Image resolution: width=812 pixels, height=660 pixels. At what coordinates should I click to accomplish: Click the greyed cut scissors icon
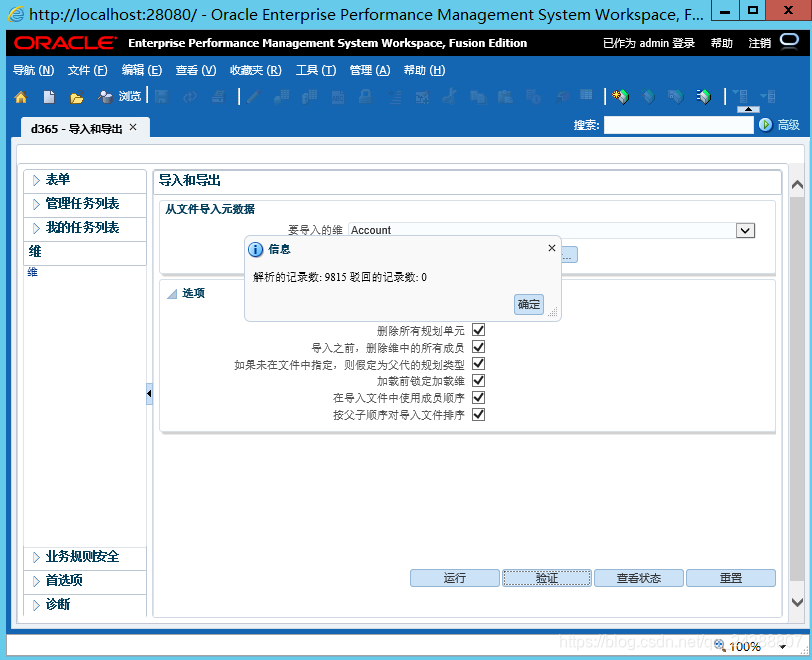(450, 97)
